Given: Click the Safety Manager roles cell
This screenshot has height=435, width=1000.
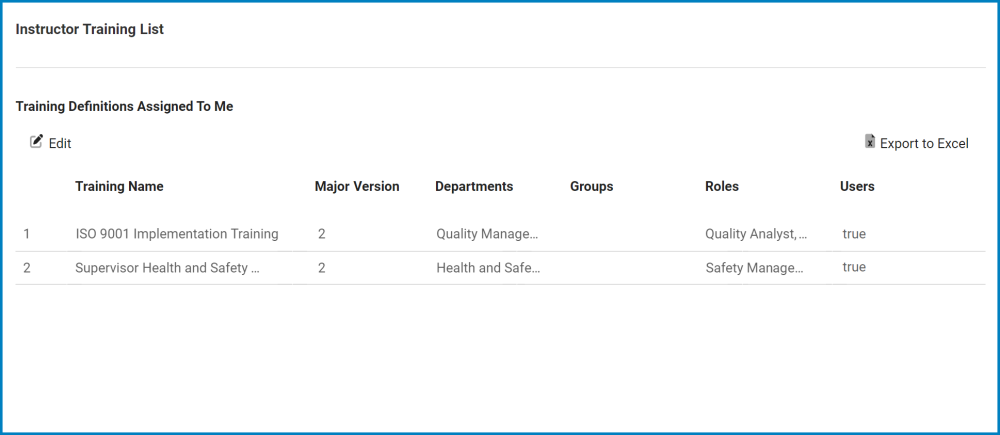Looking at the screenshot, I should coord(754,268).
